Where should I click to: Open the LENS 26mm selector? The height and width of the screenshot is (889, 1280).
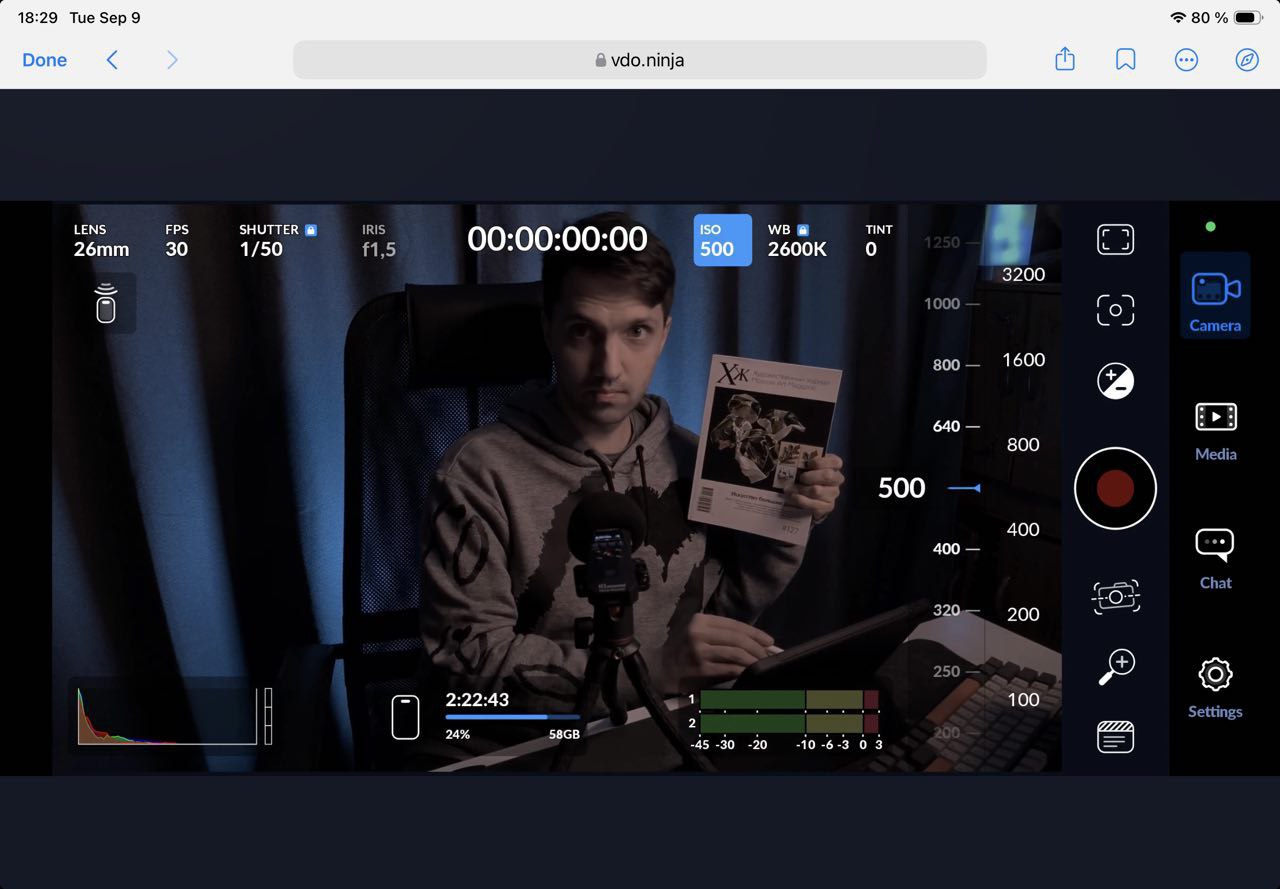pyautogui.click(x=100, y=240)
